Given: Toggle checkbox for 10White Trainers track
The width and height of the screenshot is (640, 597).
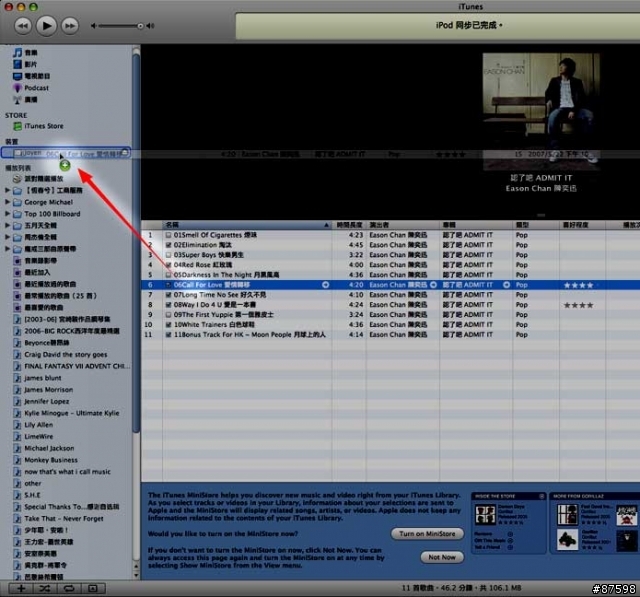Looking at the screenshot, I should 168,325.
